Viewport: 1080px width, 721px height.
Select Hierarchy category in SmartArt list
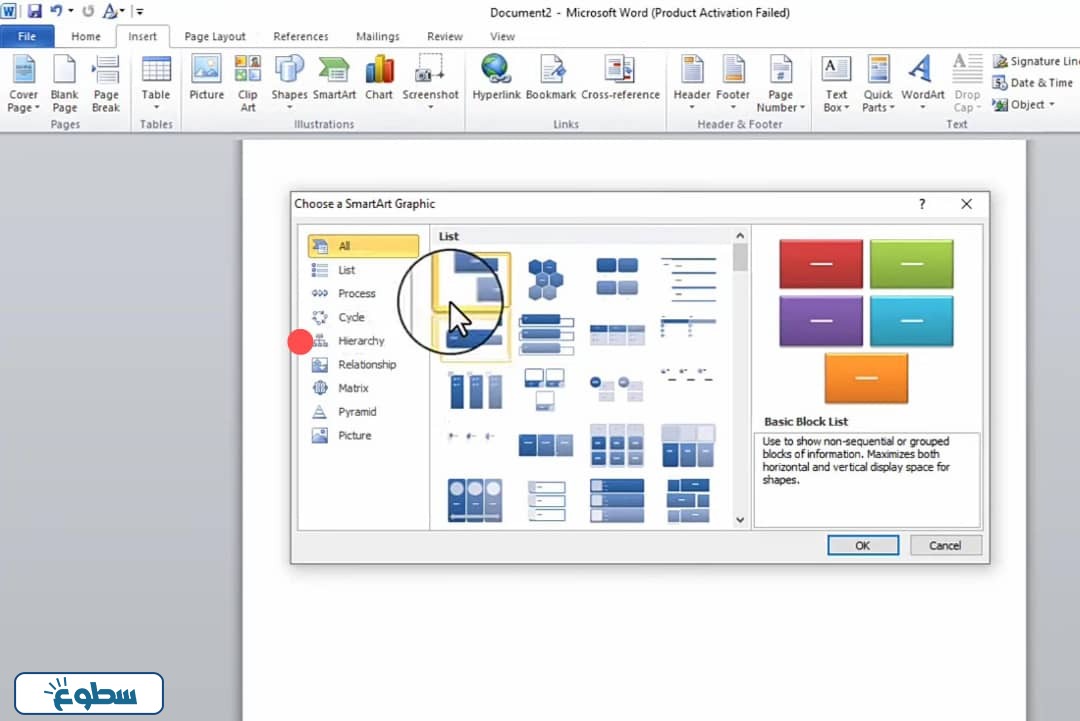tap(361, 341)
